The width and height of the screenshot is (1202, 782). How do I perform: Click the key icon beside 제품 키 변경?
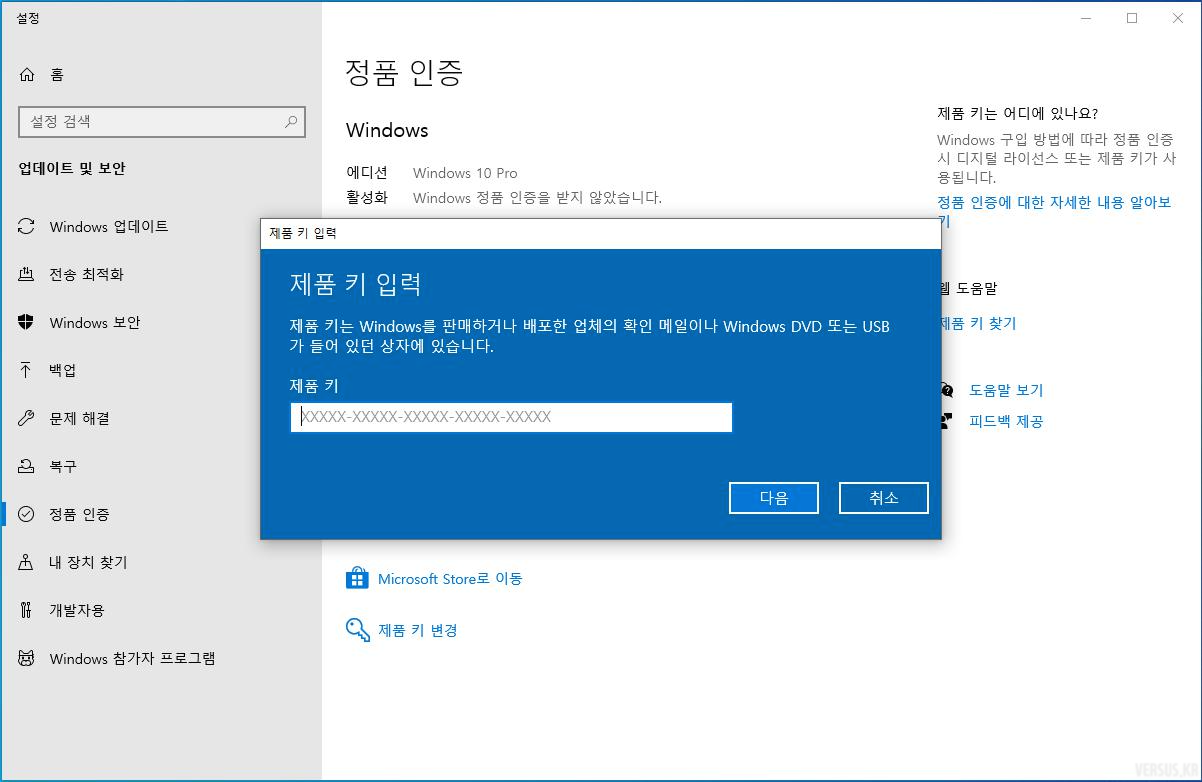(357, 629)
